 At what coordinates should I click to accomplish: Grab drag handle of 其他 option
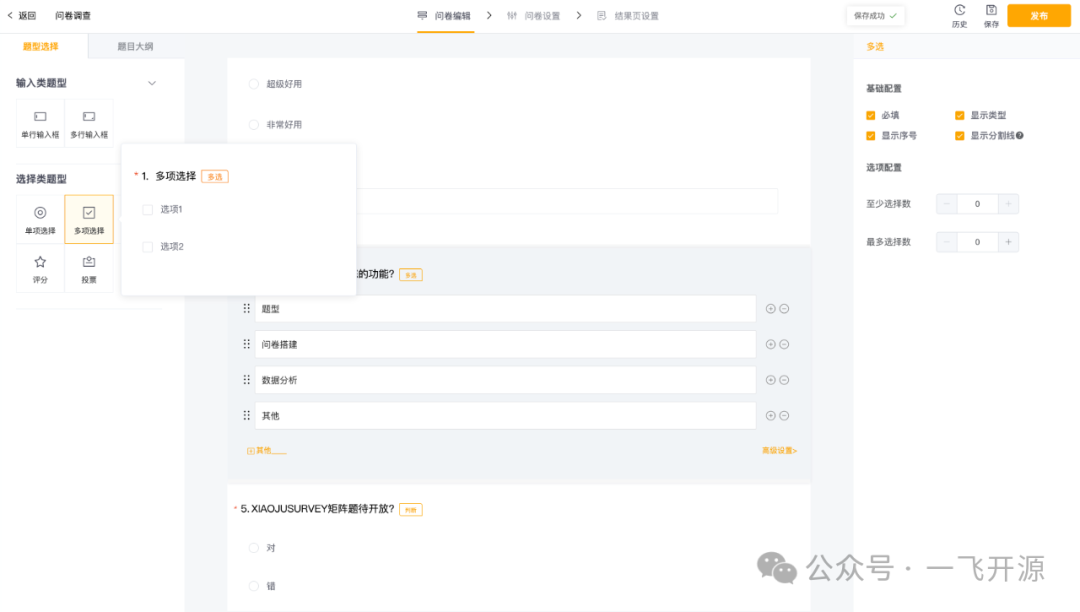click(247, 416)
